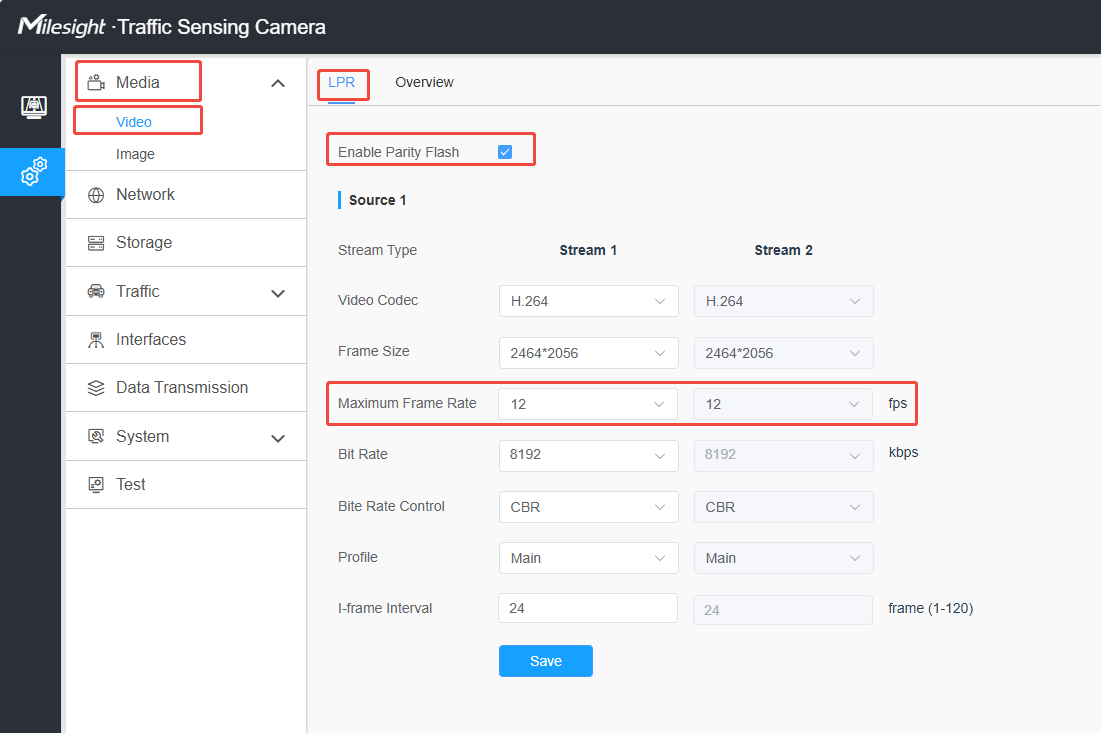
Task: Collapse the Media section chevron
Action: [278, 84]
